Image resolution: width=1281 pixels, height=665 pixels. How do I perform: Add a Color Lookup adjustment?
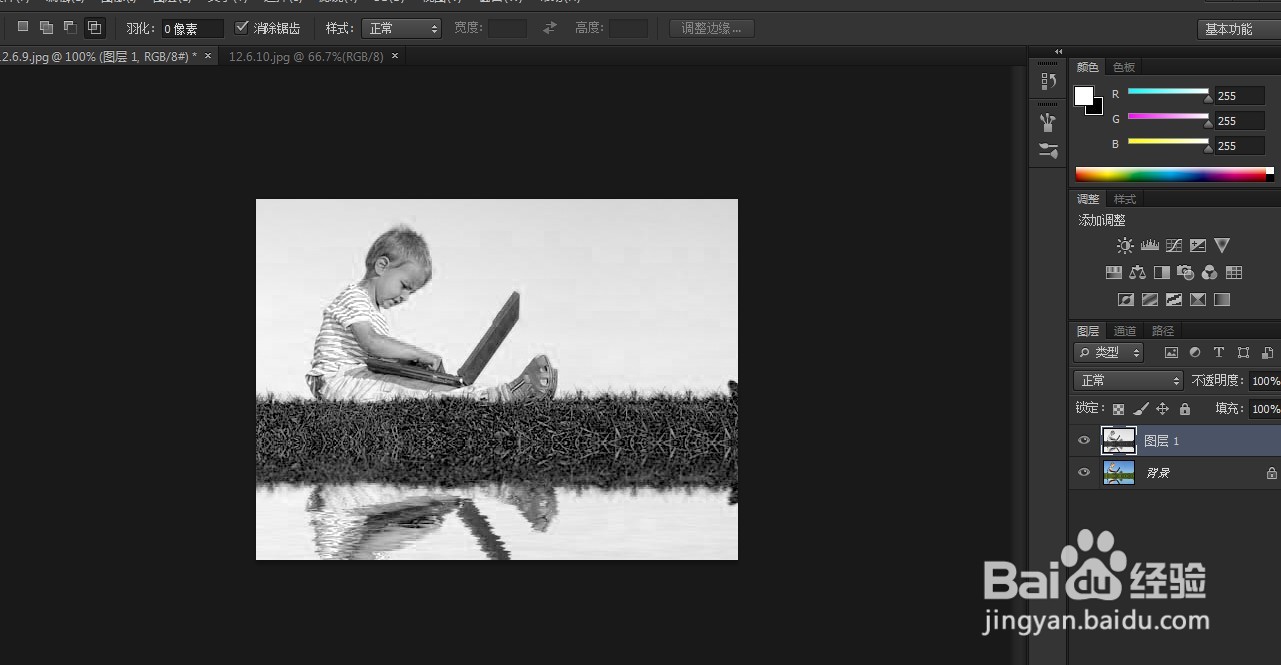[x=1234, y=272]
